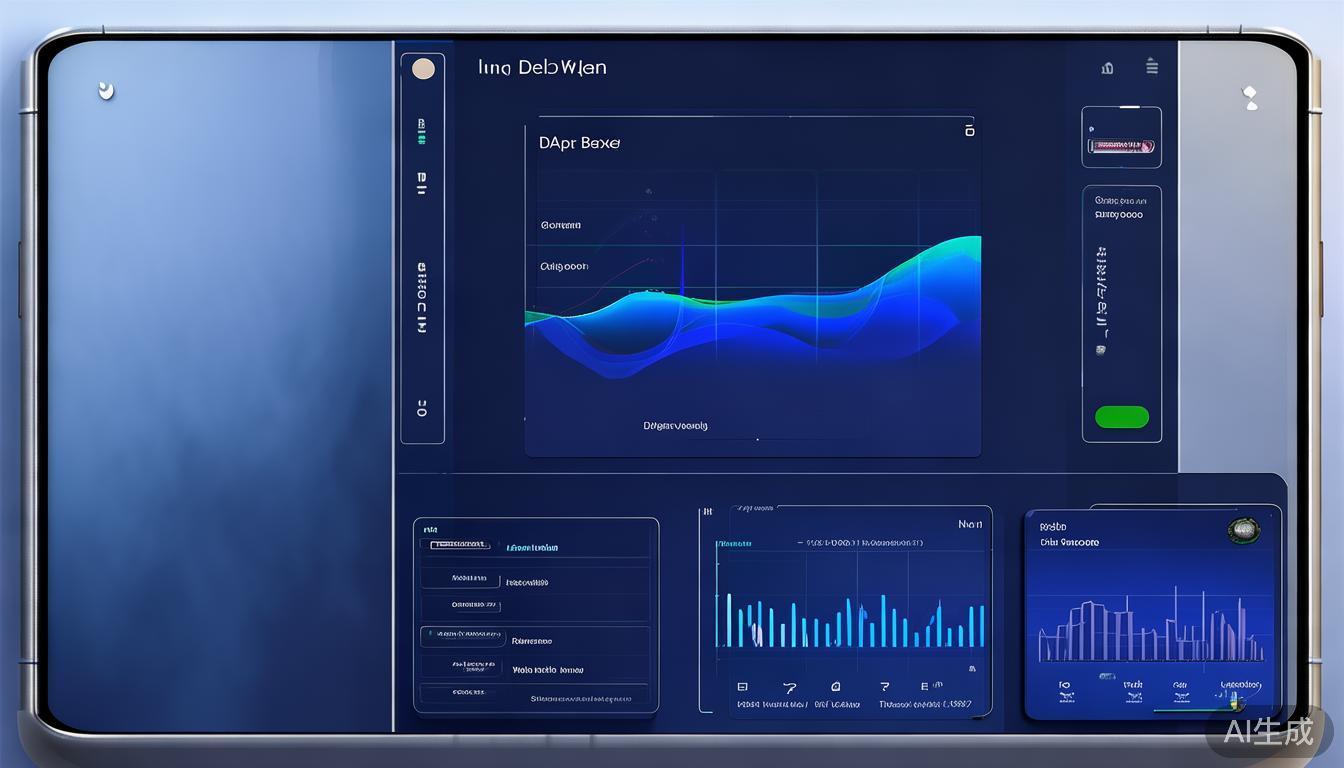Click the 'Ing DebWien' header title
The height and width of the screenshot is (768, 1344).
pos(542,68)
